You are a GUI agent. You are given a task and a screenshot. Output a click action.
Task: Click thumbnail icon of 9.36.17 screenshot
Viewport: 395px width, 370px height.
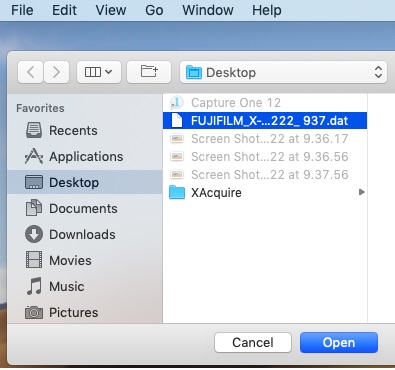[x=177, y=138]
